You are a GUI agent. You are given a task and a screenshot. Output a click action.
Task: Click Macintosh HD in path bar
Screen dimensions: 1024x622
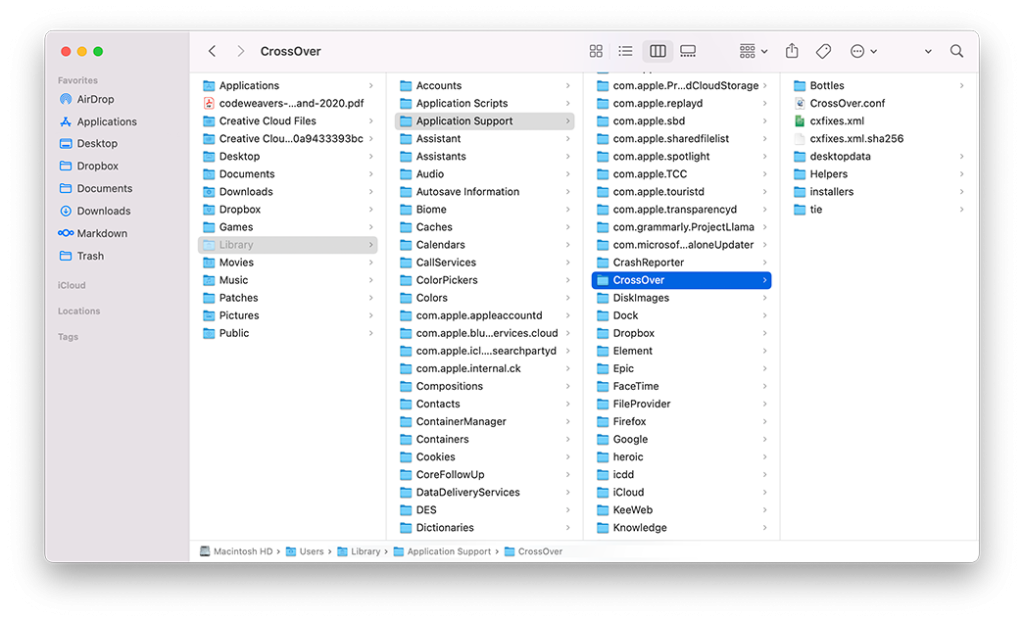(243, 551)
